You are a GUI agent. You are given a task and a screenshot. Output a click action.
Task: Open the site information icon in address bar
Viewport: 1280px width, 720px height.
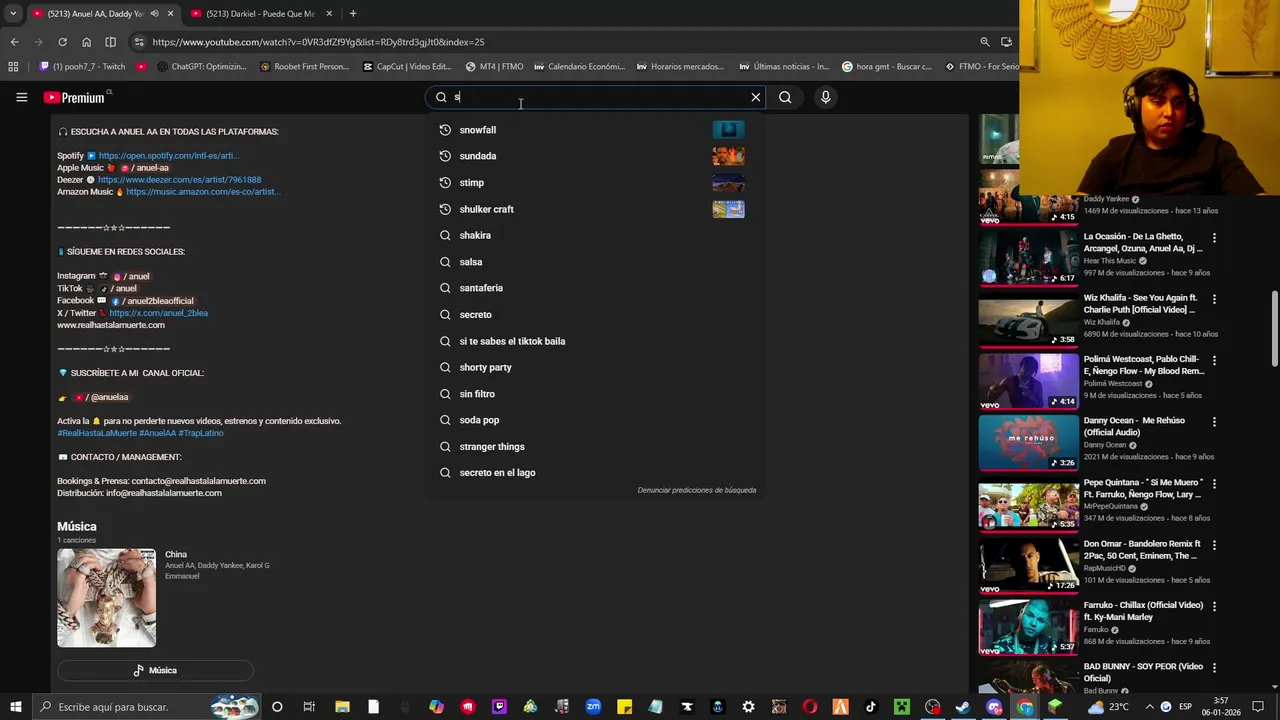coord(139,42)
